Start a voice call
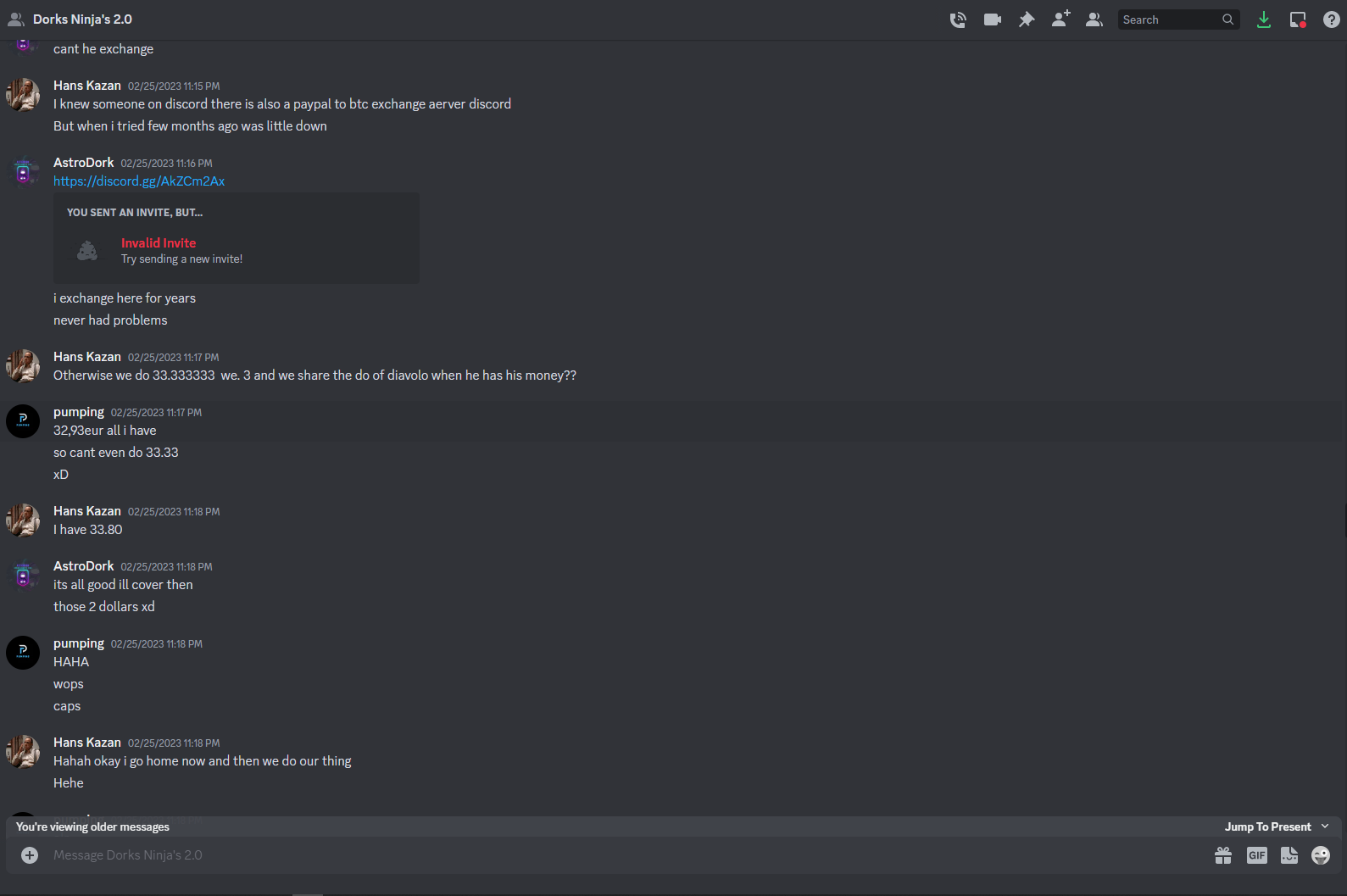The height and width of the screenshot is (896, 1347). point(958,19)
